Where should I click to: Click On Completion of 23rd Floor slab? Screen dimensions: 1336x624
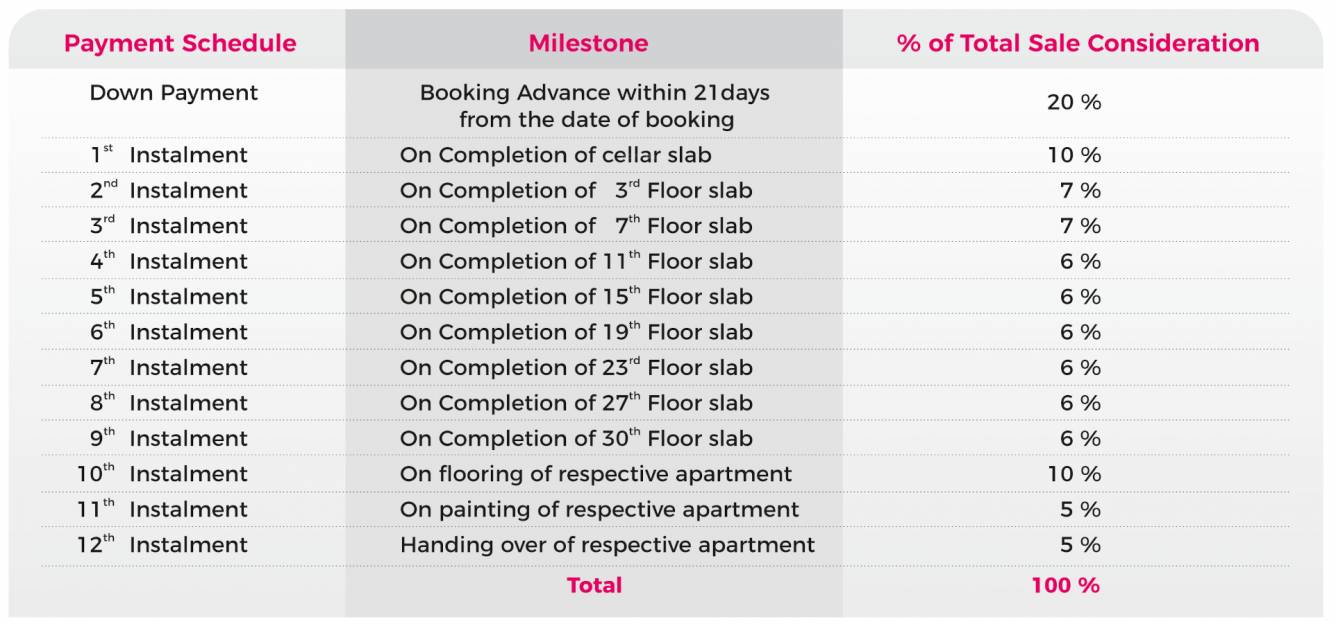pos(576,368)
